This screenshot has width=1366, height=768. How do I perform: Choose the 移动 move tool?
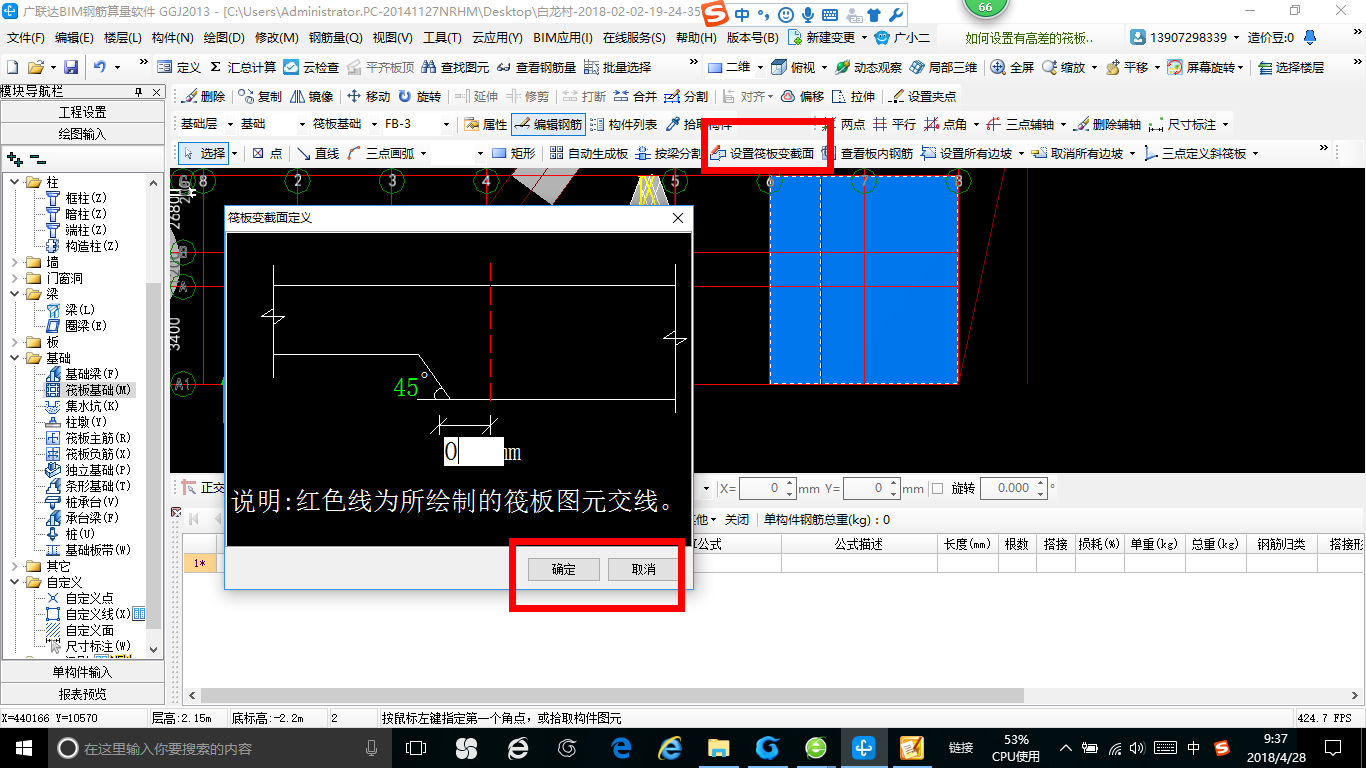(x=368, y=97)
